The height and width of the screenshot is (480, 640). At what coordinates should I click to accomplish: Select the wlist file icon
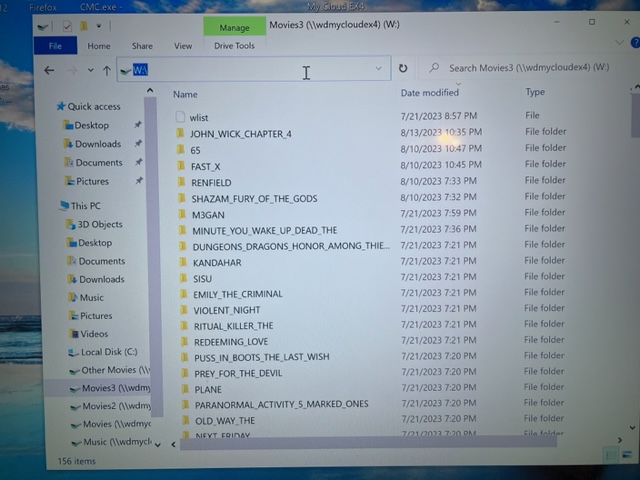click(x=180, y=117)
